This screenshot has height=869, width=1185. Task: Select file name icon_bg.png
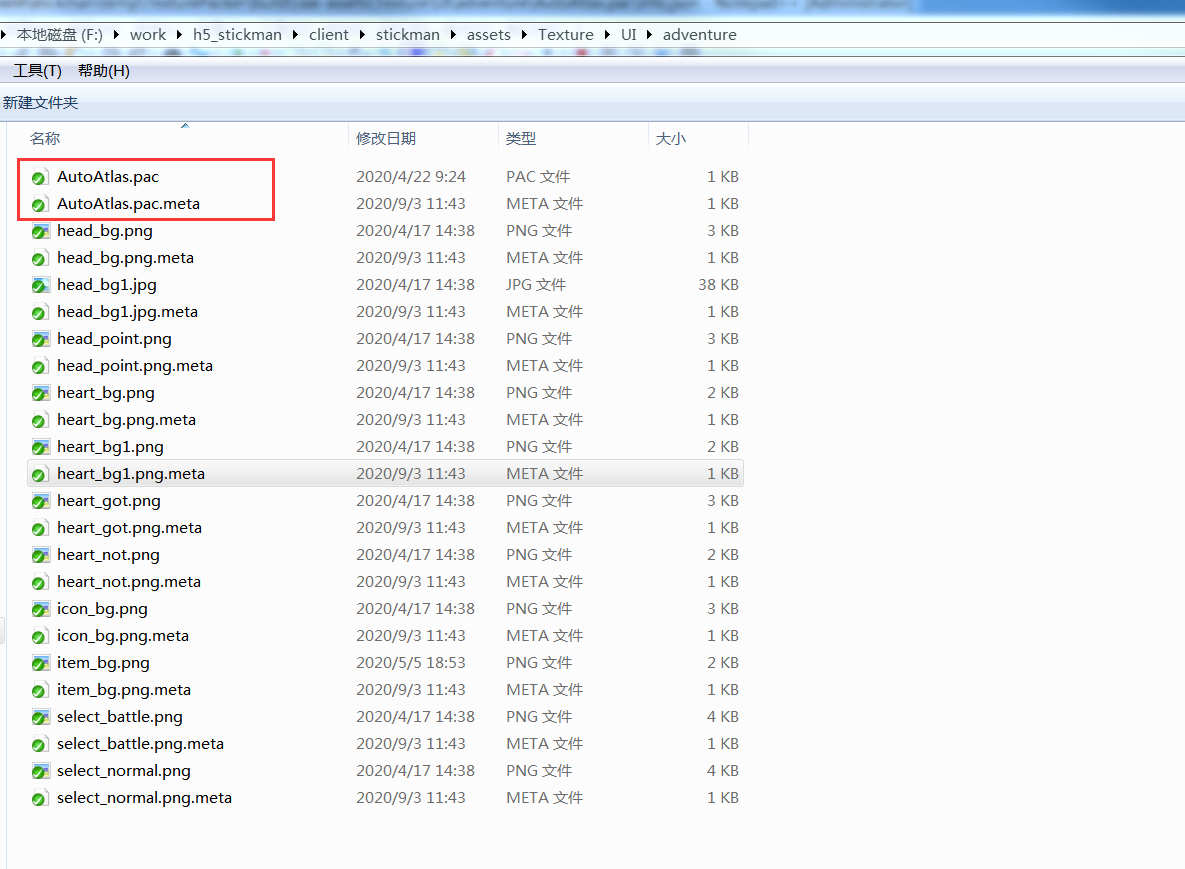102,609
